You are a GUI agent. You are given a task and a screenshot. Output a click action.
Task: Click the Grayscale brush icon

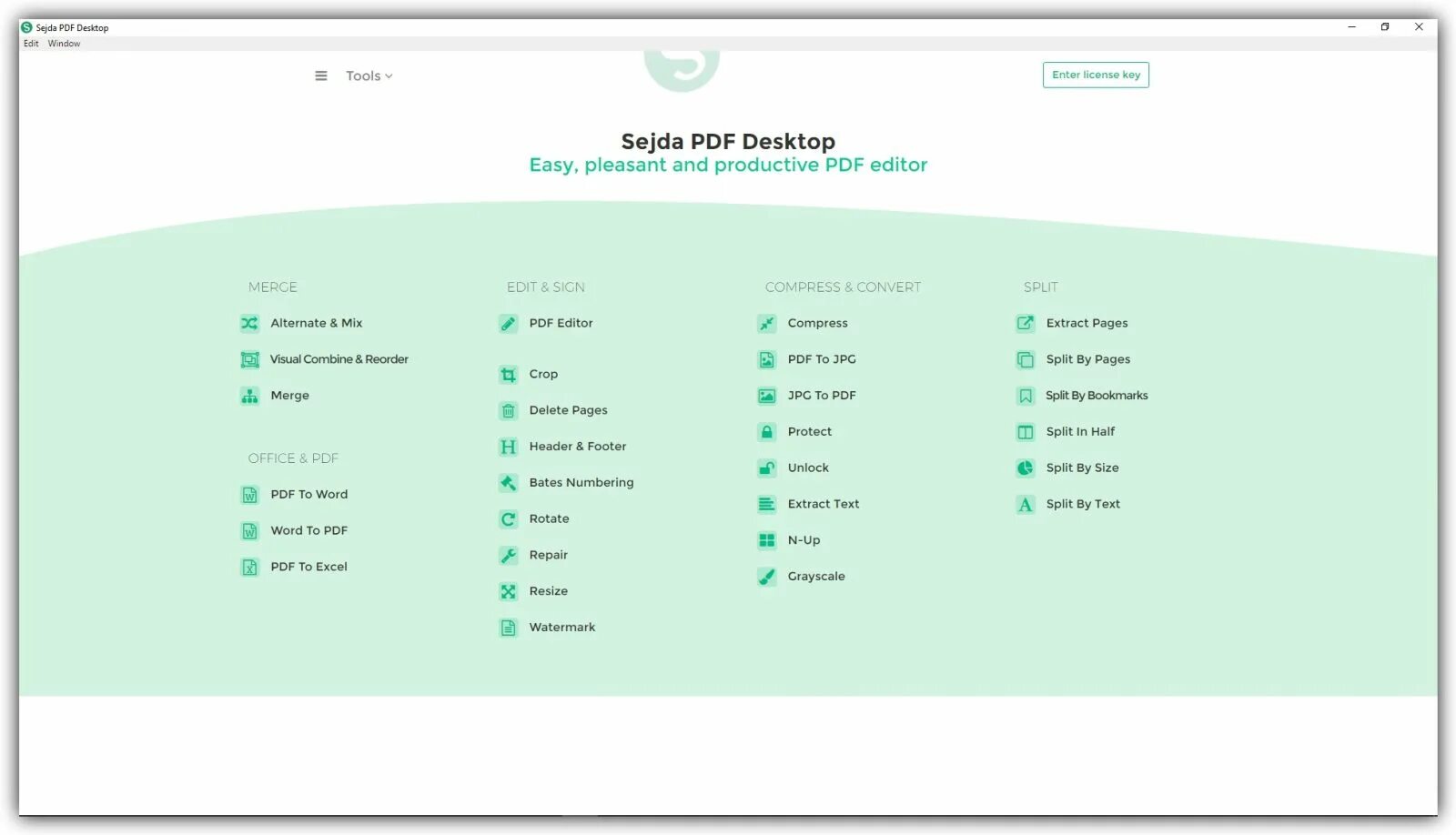tap(767, 577)
